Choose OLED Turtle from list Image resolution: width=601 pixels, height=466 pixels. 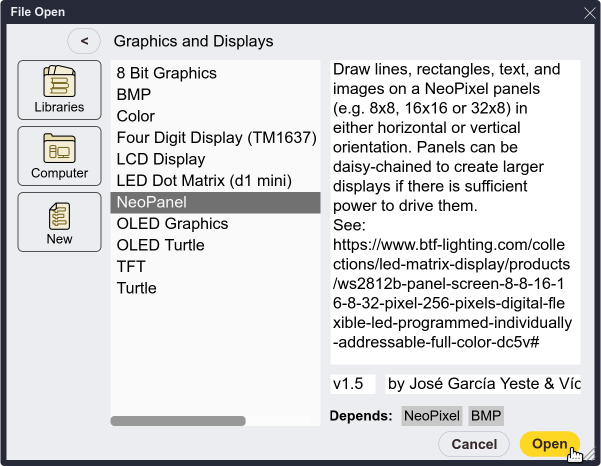[160, 245]
